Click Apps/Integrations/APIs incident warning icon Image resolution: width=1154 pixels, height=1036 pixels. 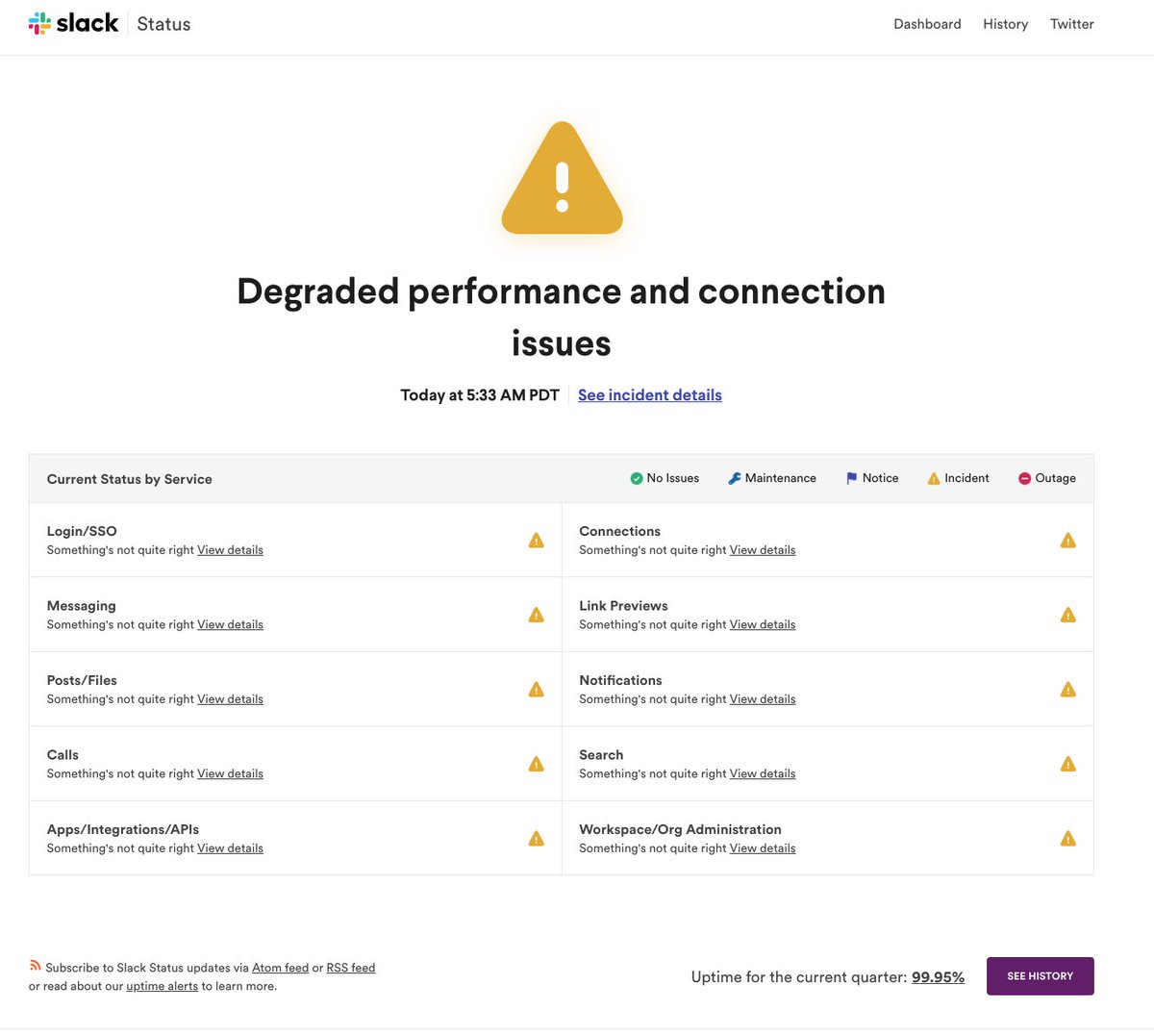coord(537,839)
